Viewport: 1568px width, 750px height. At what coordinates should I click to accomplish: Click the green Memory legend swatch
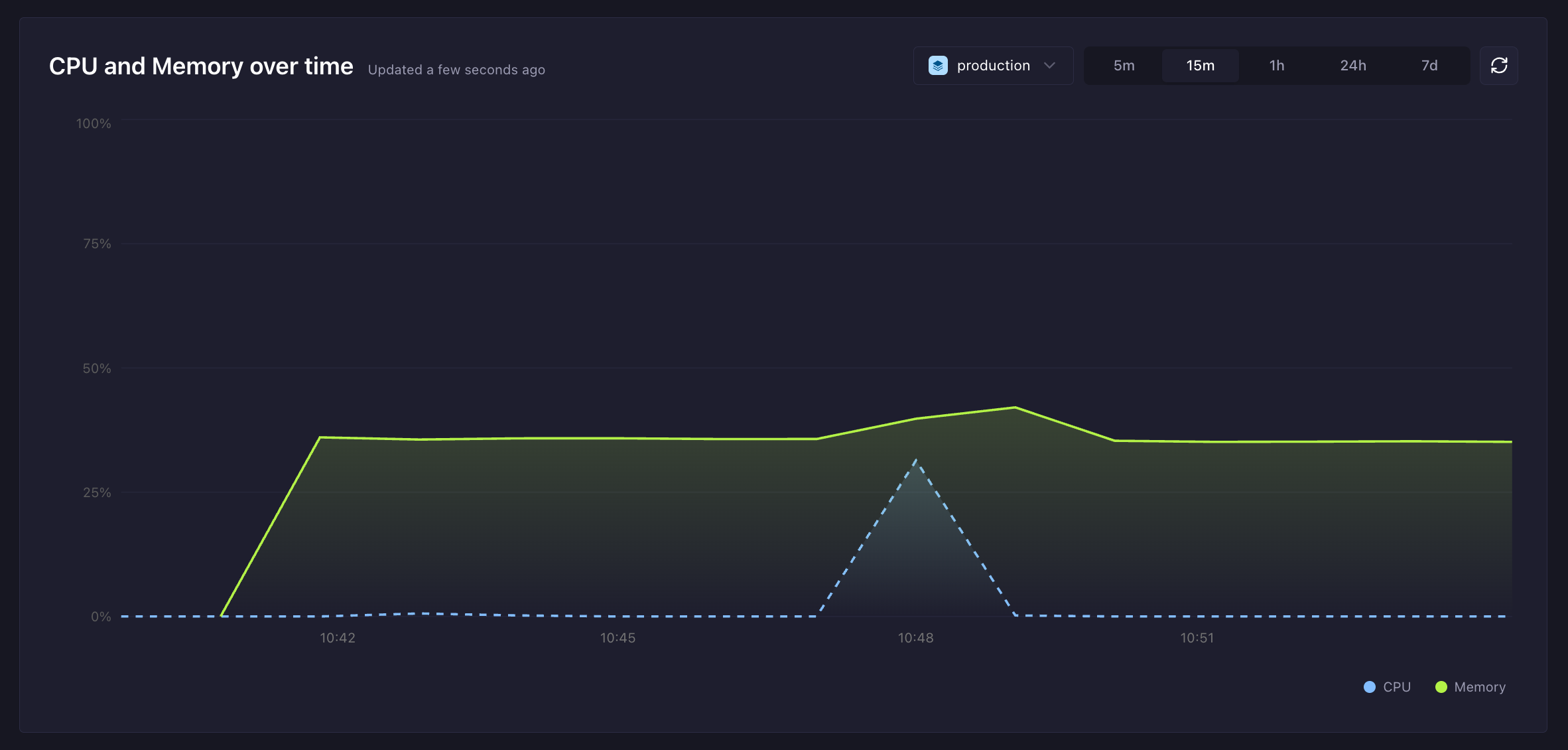pos(1441,687)
